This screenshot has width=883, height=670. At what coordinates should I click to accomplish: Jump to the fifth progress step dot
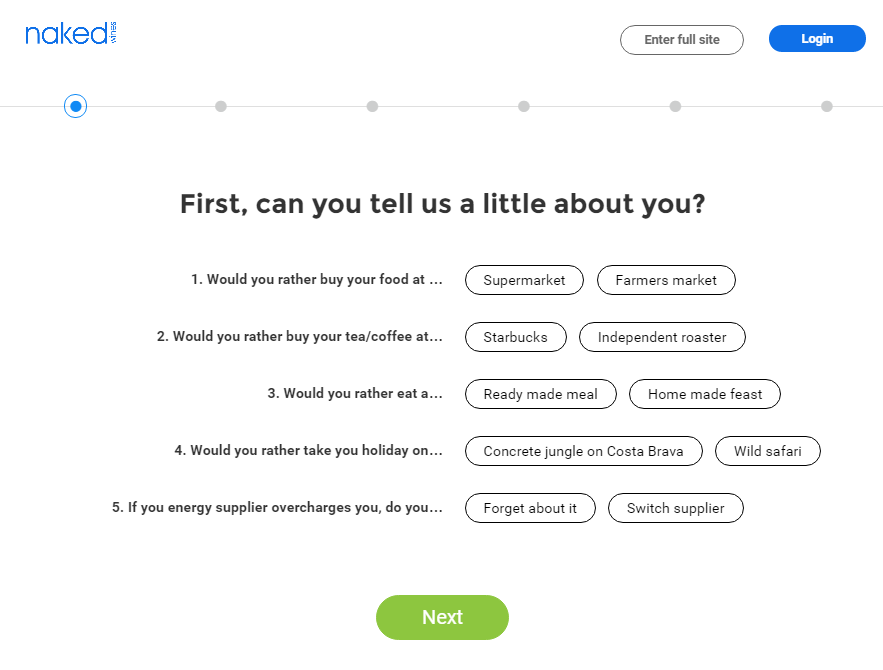click(x=675, y=106)
